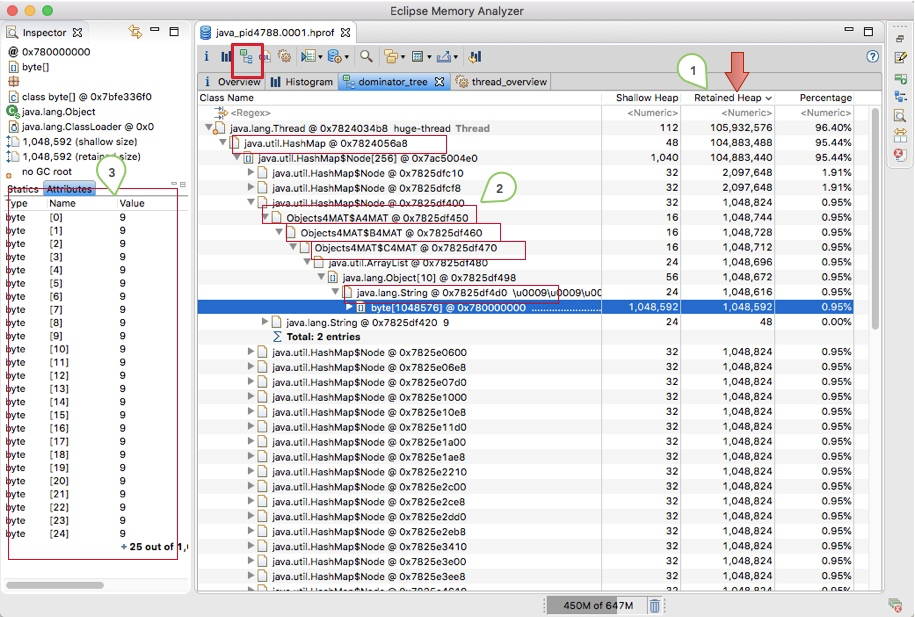Open thread overview via gear toolbar icon
The image size is (915, 617).
click(x=284, y=57)
